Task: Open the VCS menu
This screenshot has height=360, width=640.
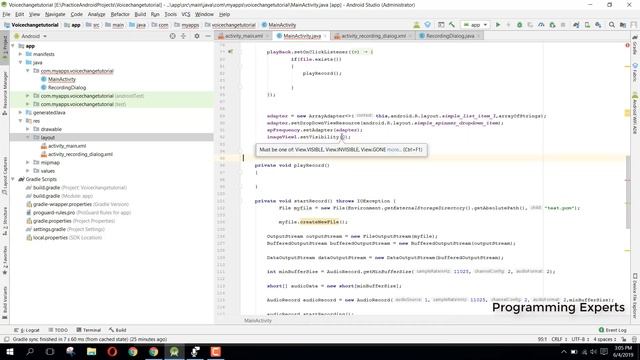Action: point(186,14)
